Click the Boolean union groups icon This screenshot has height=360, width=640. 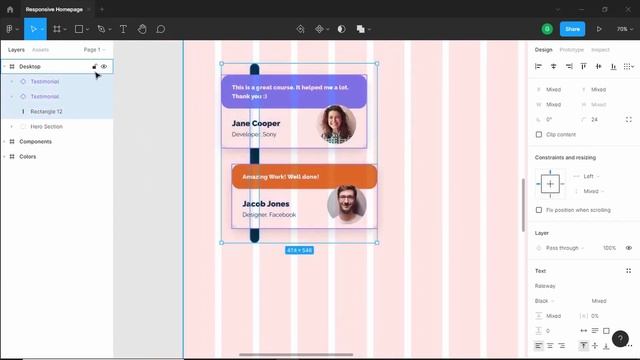360,29
